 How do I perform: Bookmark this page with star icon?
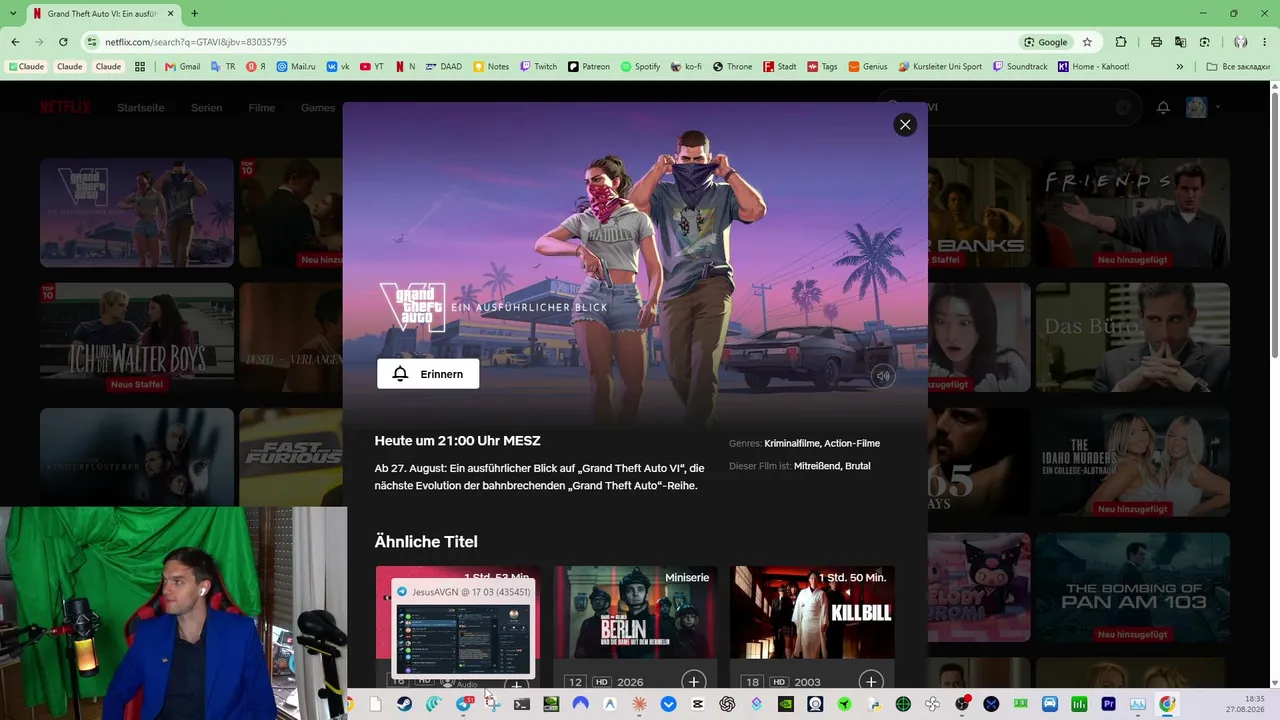[x=1087, y=42]
